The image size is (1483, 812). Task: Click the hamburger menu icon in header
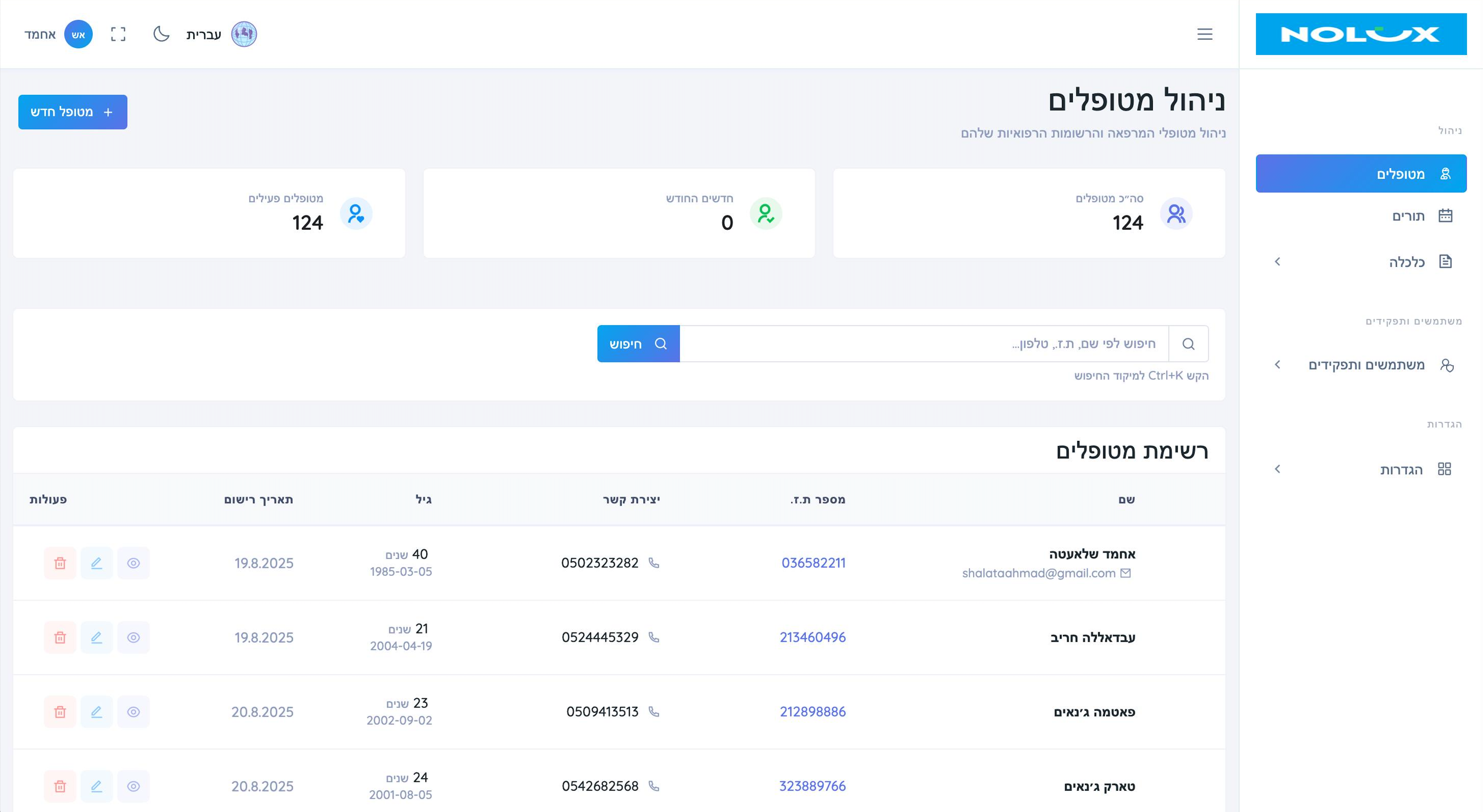pyautogui.click(x=1204, y=34)
